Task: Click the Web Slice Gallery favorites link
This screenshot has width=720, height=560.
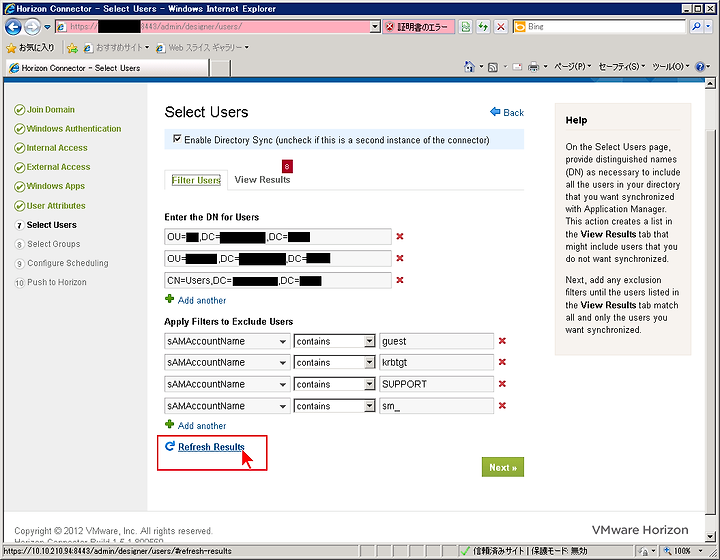Action: click(x=202, y=48)
